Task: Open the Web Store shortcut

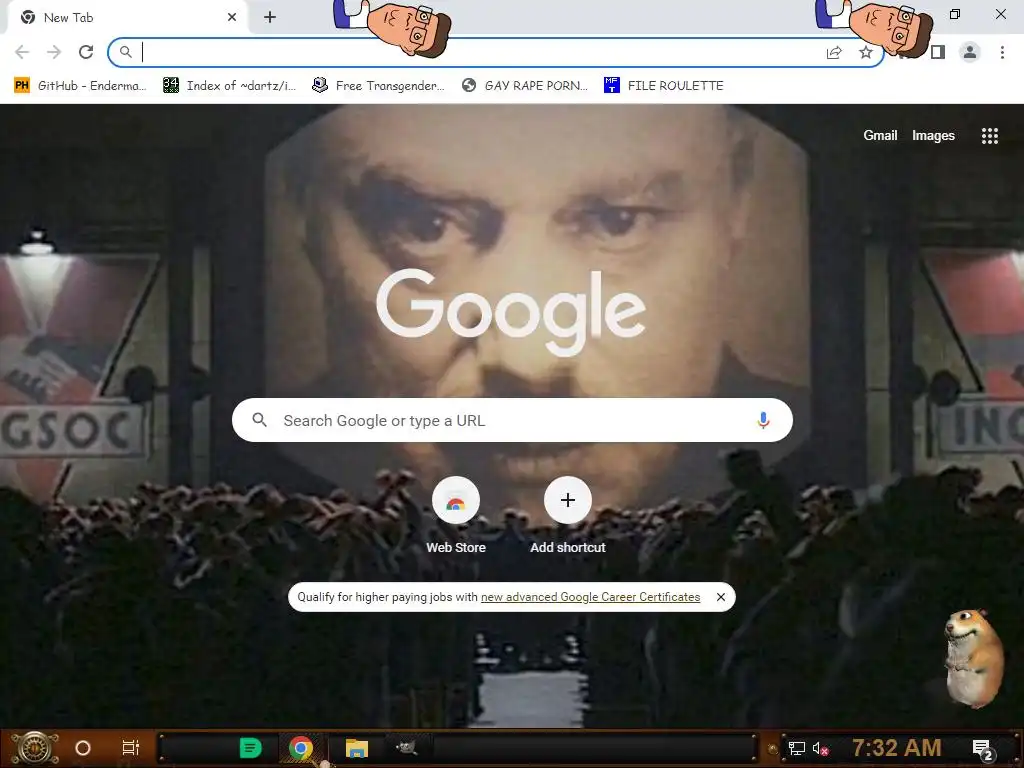Action: pyautogui.click(x=456, y=516)
